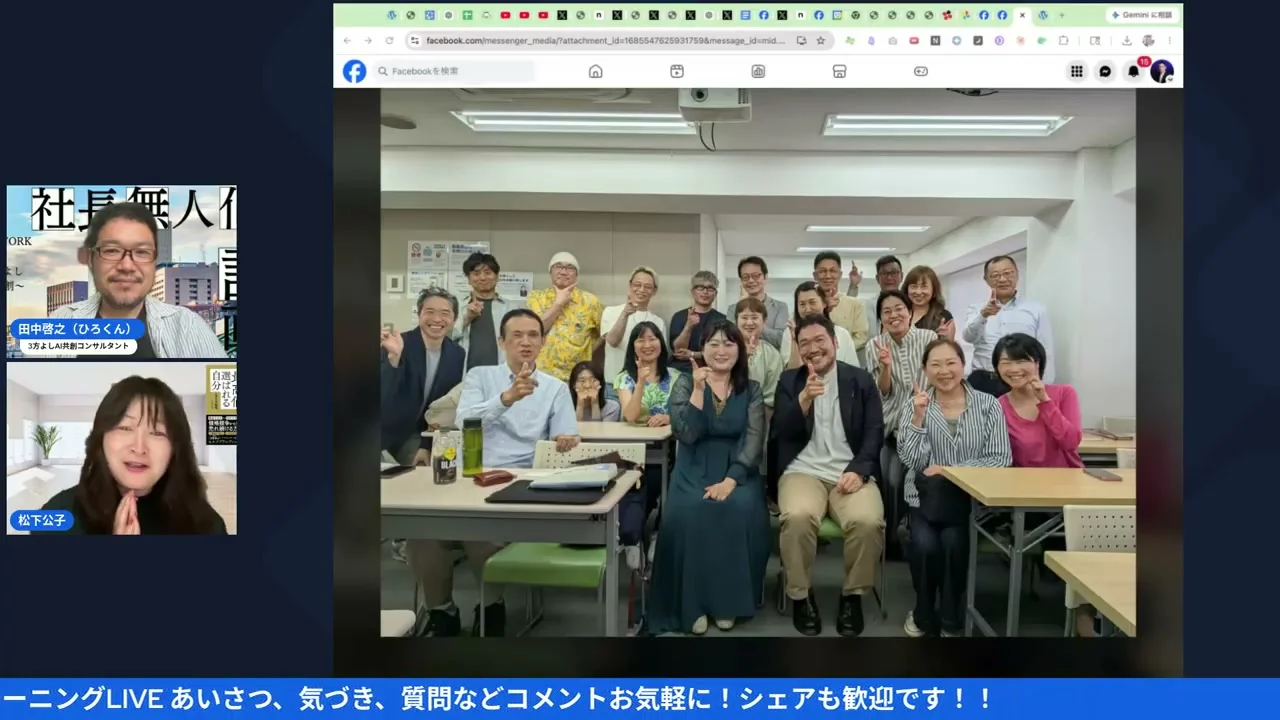Viewport: 1280px width, 720px height.
Task: Switch to the leftmost WordPress tab
Action: pyautogui.click(x=391, y=15)
